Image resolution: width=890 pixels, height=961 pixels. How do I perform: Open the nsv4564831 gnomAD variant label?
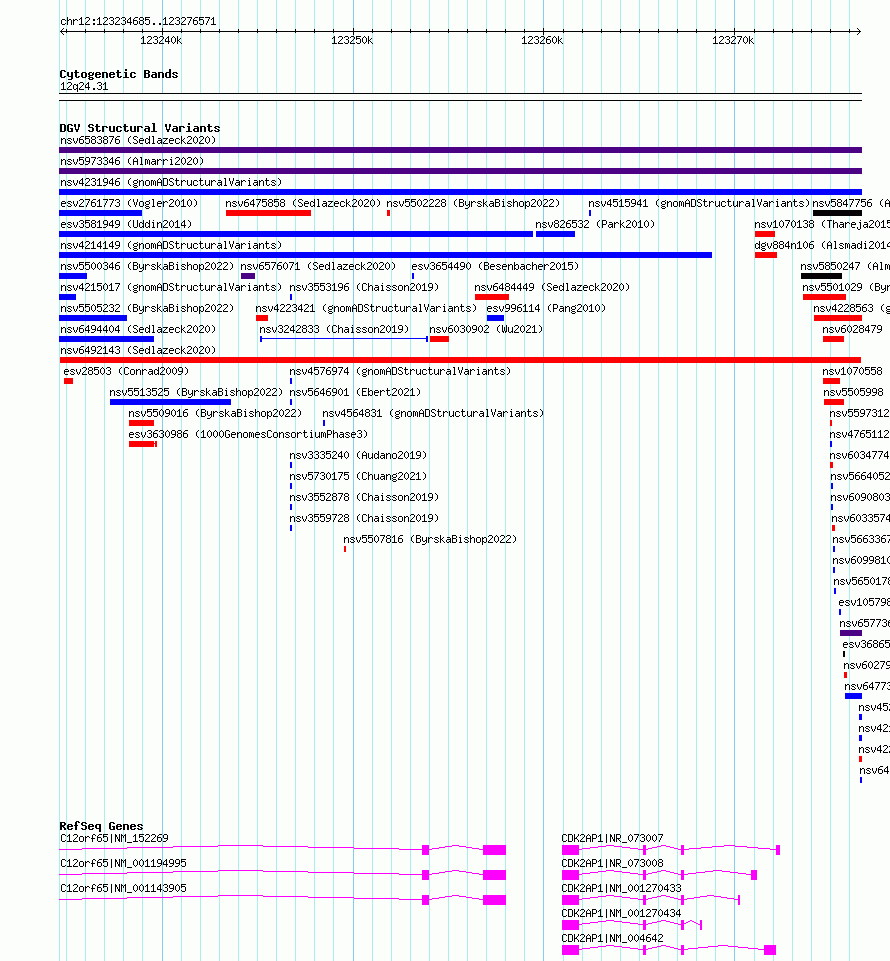pyautogui.click(x=433, y=413)
